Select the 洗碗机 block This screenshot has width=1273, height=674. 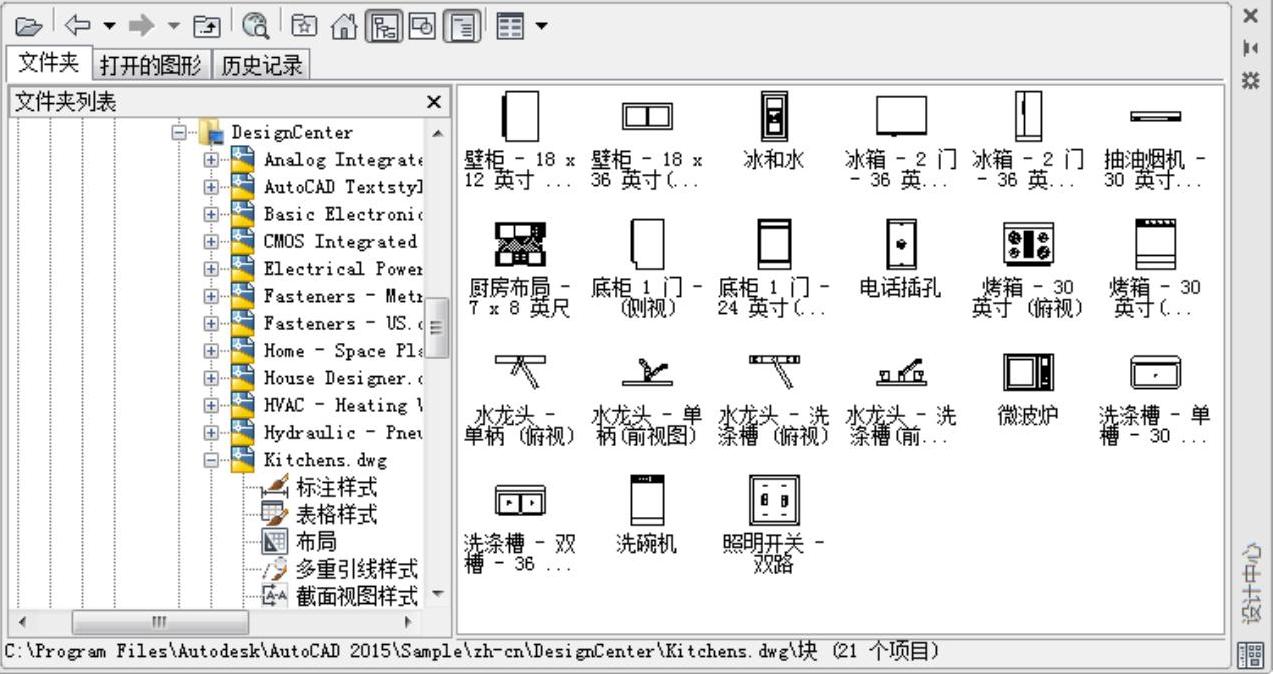point(647,514)
